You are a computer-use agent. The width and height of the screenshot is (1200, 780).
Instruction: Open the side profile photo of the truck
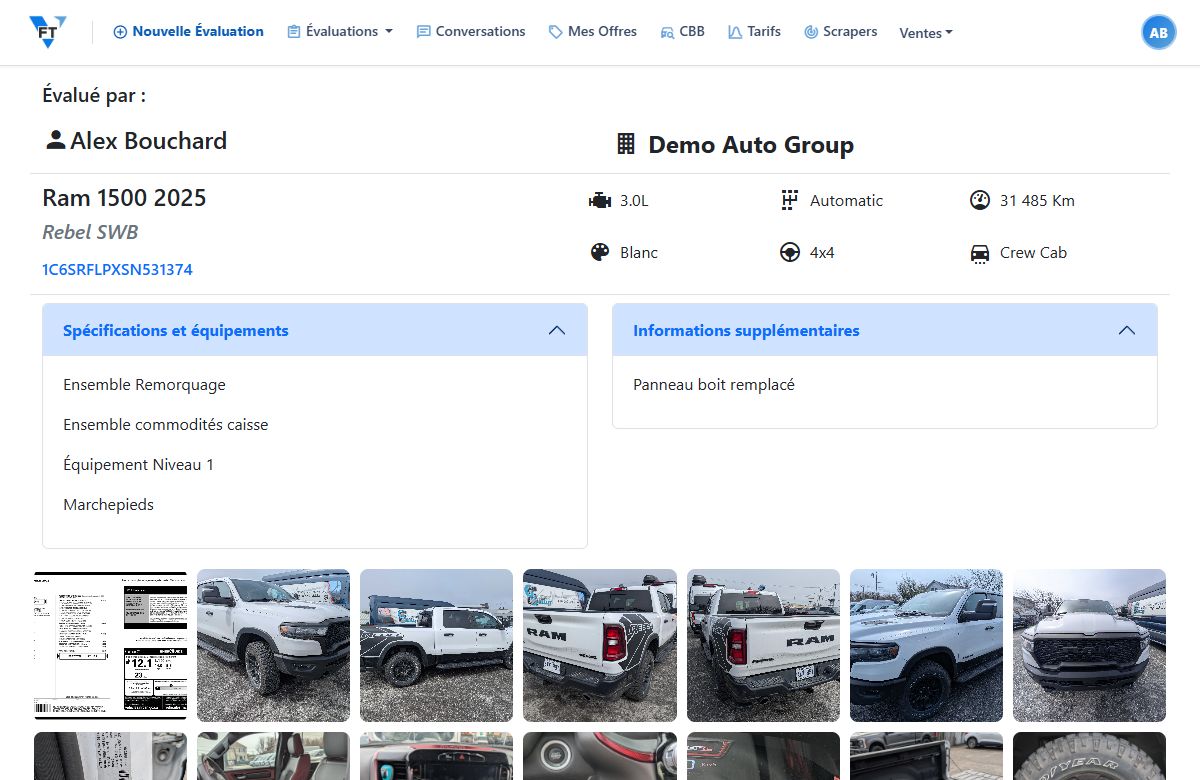[x=436, y=645]
